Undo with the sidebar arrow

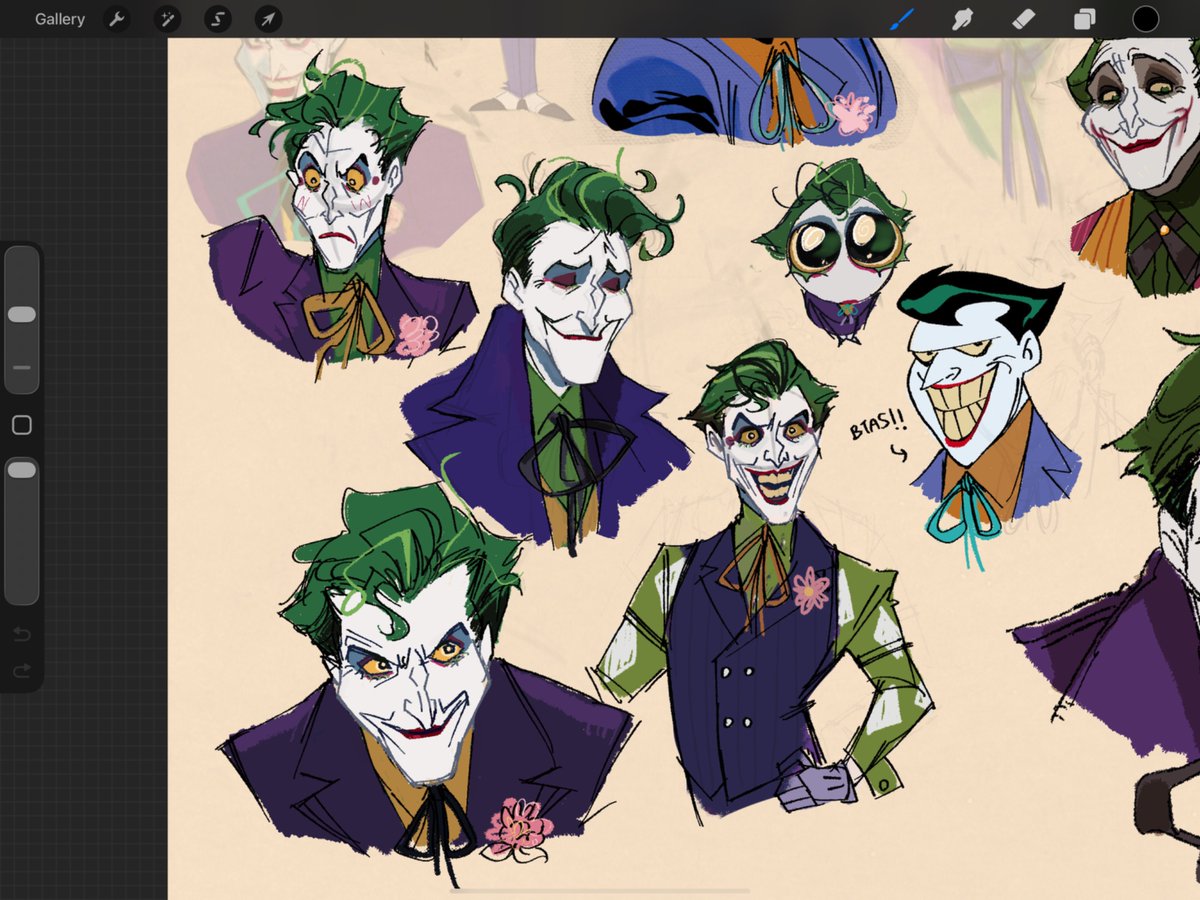[22, 634]
